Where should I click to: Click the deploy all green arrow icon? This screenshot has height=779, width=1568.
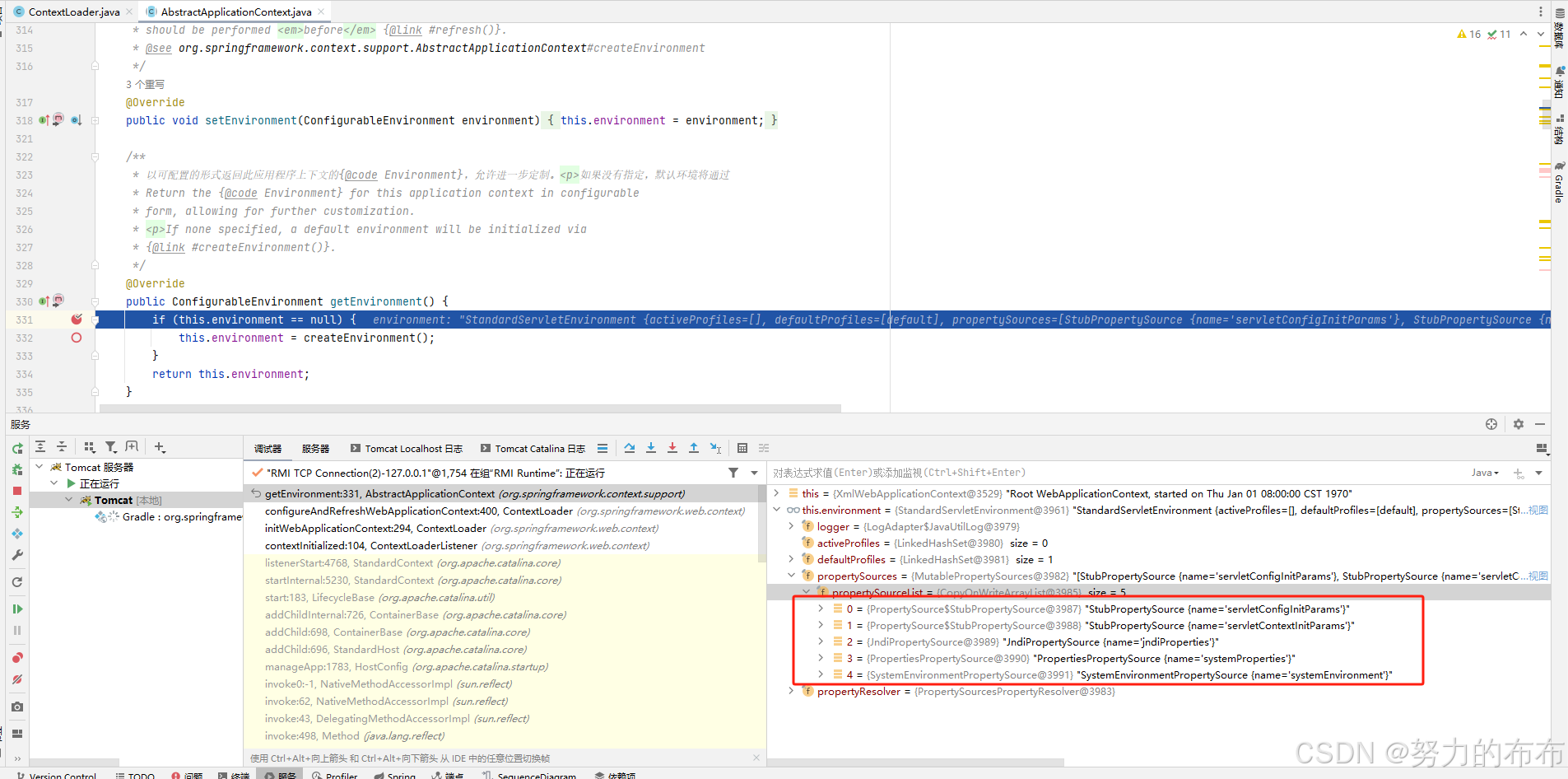click(x=17, y=512)
